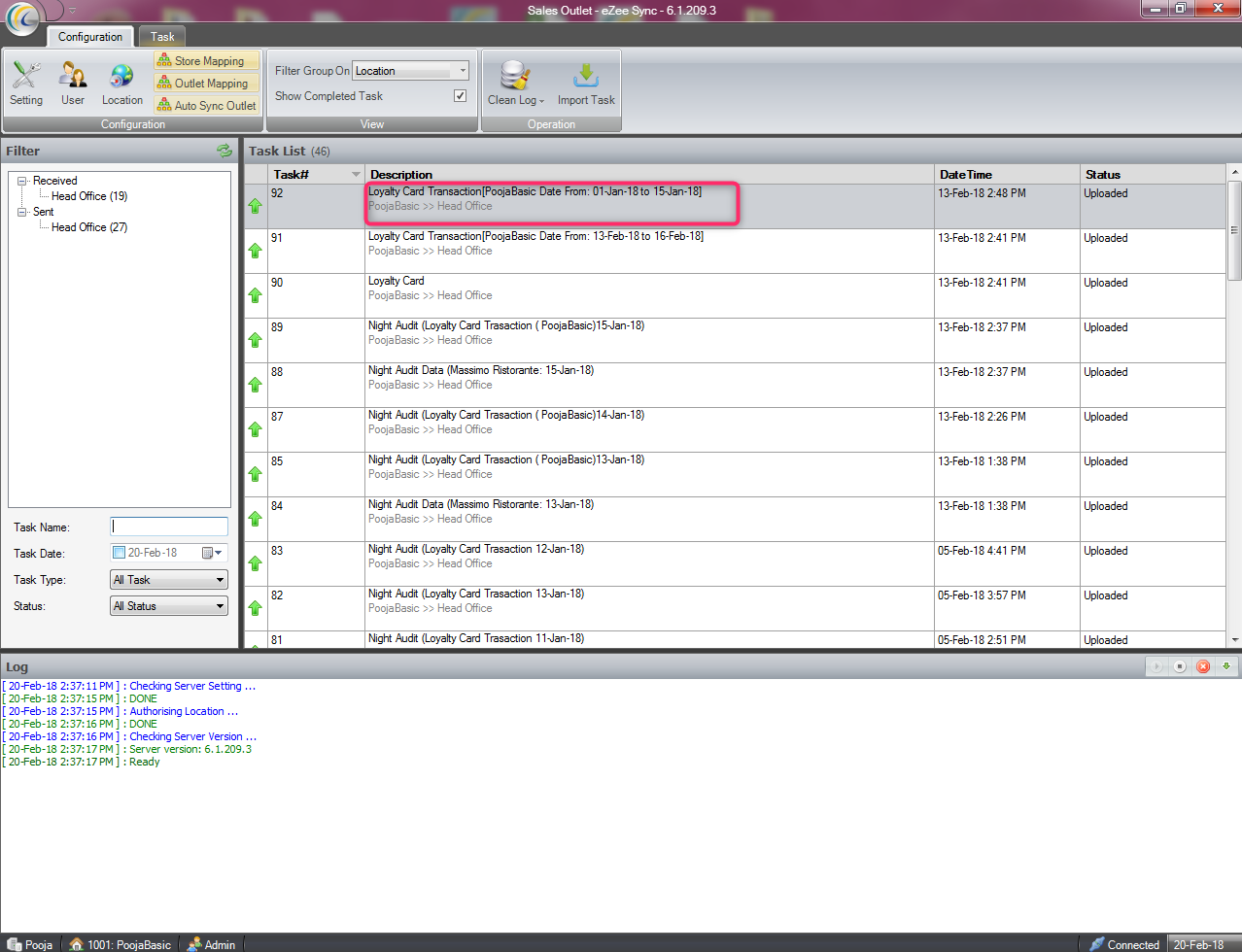Select Head Office (27) under Sent
The width and height of the screenshot is (1242, 952).
(89, 227)
